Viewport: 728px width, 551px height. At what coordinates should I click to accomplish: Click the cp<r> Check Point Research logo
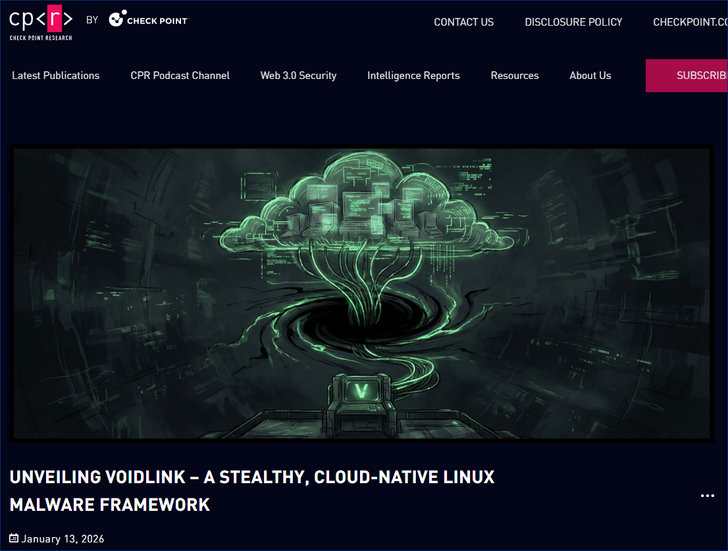[41, 23]
